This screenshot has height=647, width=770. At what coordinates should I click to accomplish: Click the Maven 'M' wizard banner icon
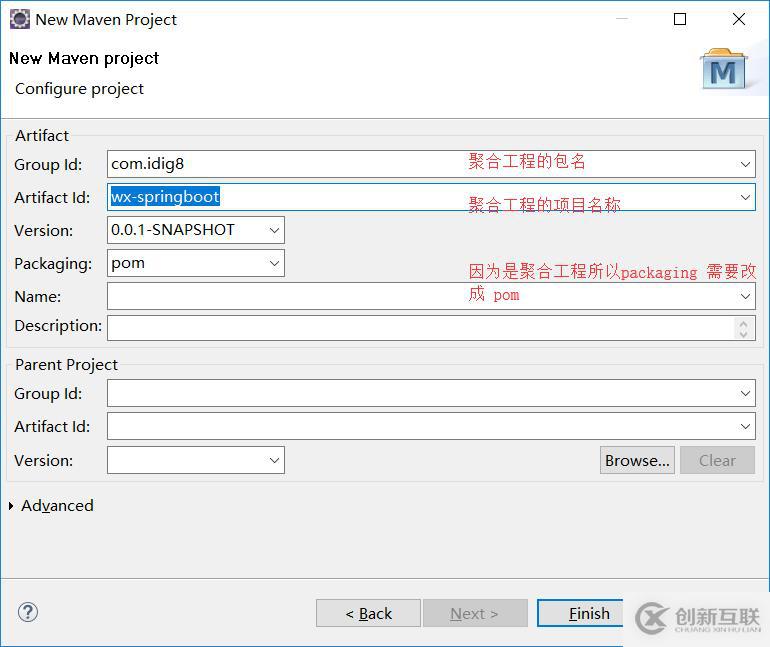tap(723, 69)
